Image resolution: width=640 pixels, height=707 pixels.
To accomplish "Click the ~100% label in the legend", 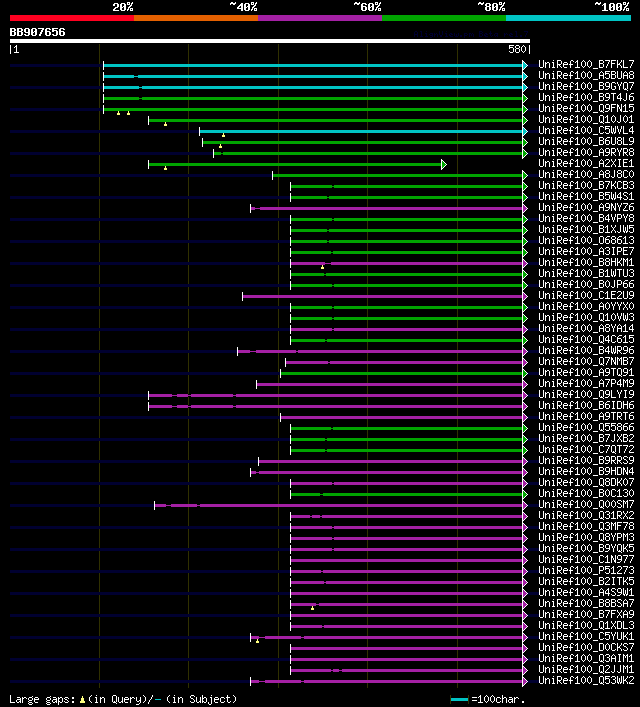I will pyautogui.click(x=612, y=7).
